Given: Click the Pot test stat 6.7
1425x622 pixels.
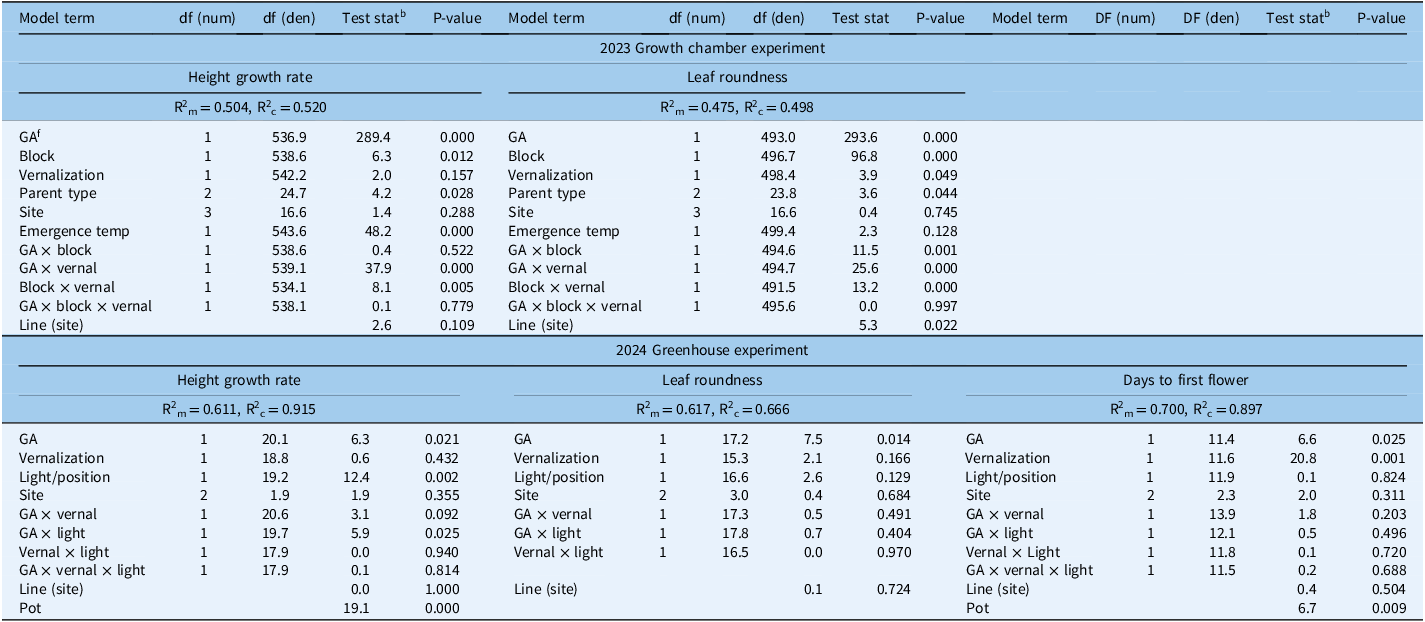Looking at the screenshot, I should pos(1305,608).
